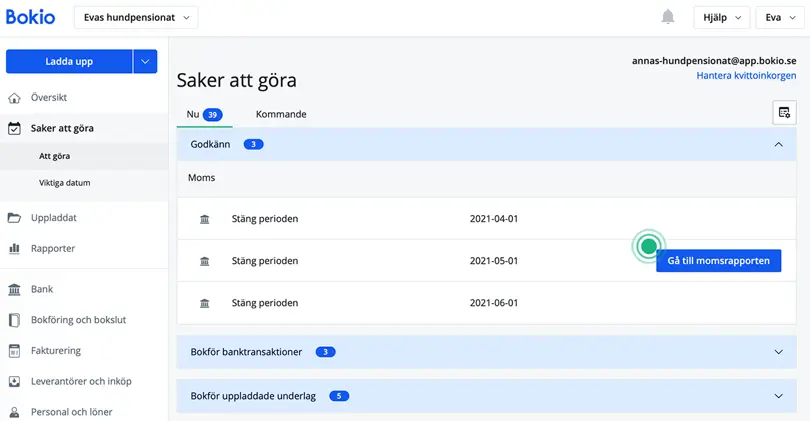This screenshot has height=421, width=810.
Task: Switch to the Kommande tab
Action: click(x=281, y=114)
